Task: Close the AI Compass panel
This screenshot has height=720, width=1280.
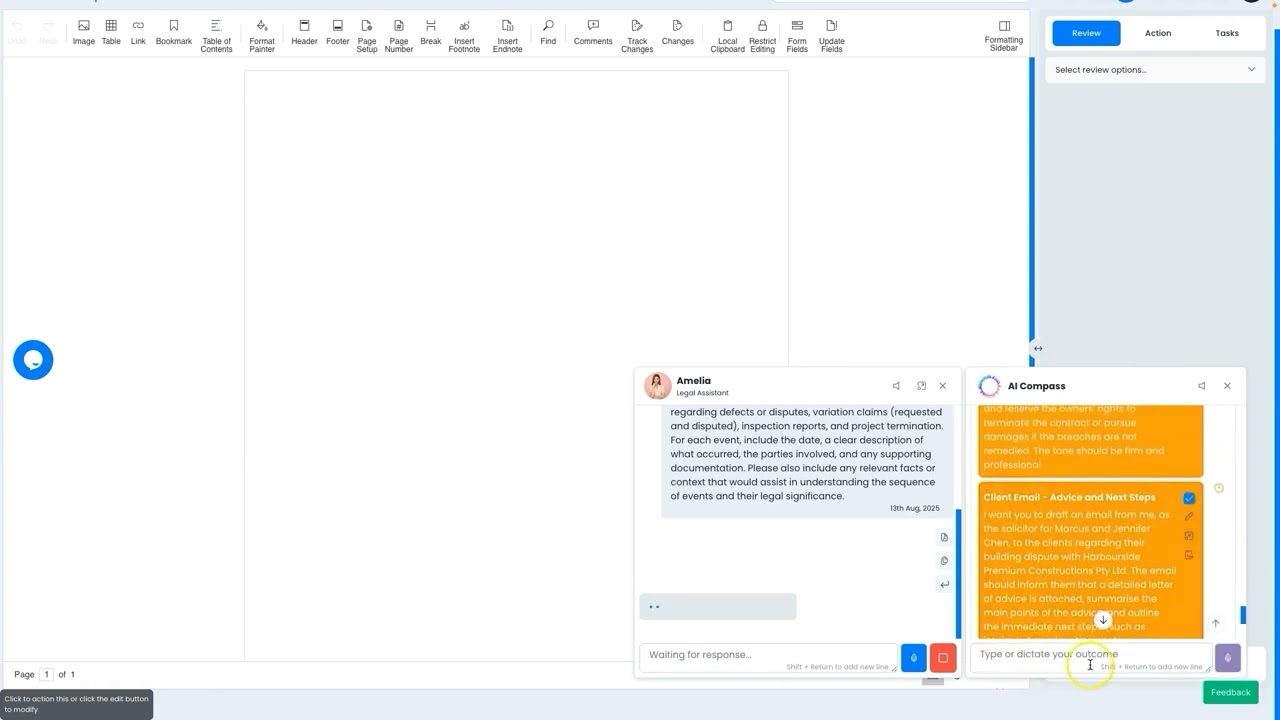Action: pyautogui.click(x=1227, y=386)
